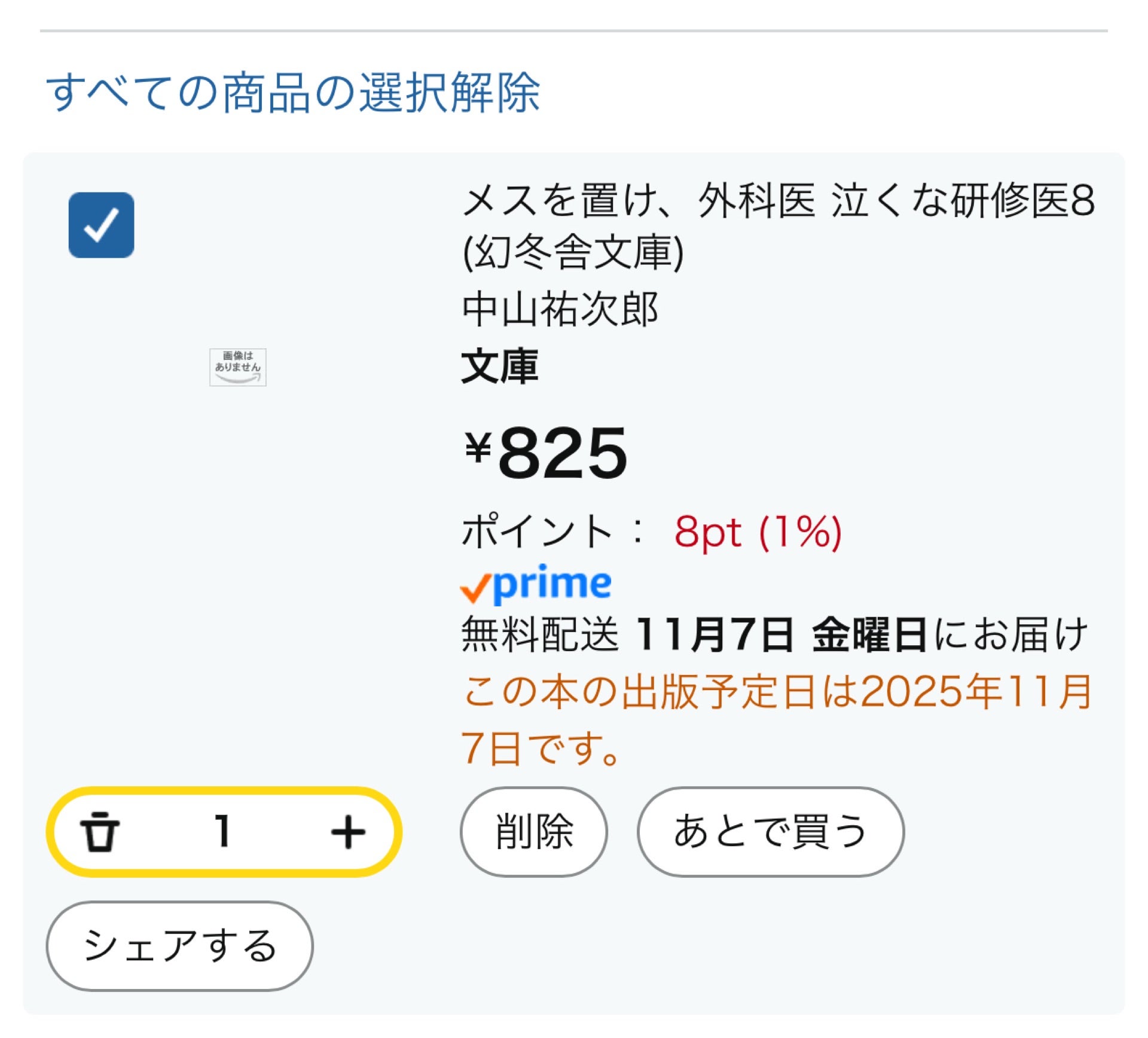
Task: Click the red 8pt (1%) points value
Action: pos(758,531)
